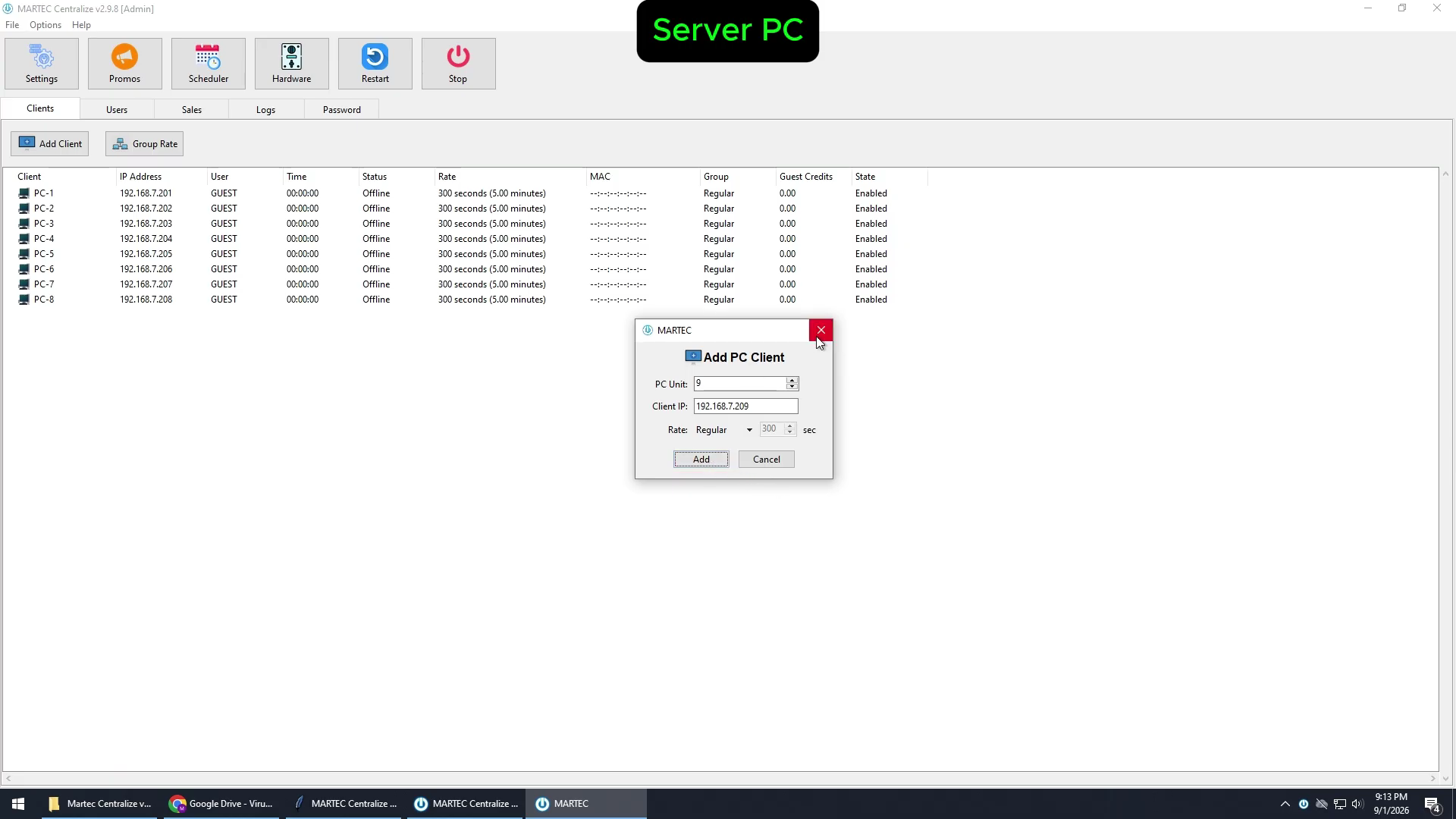Open the Settings toolbar button
The image size is (1456, 819).
[42, 64]
